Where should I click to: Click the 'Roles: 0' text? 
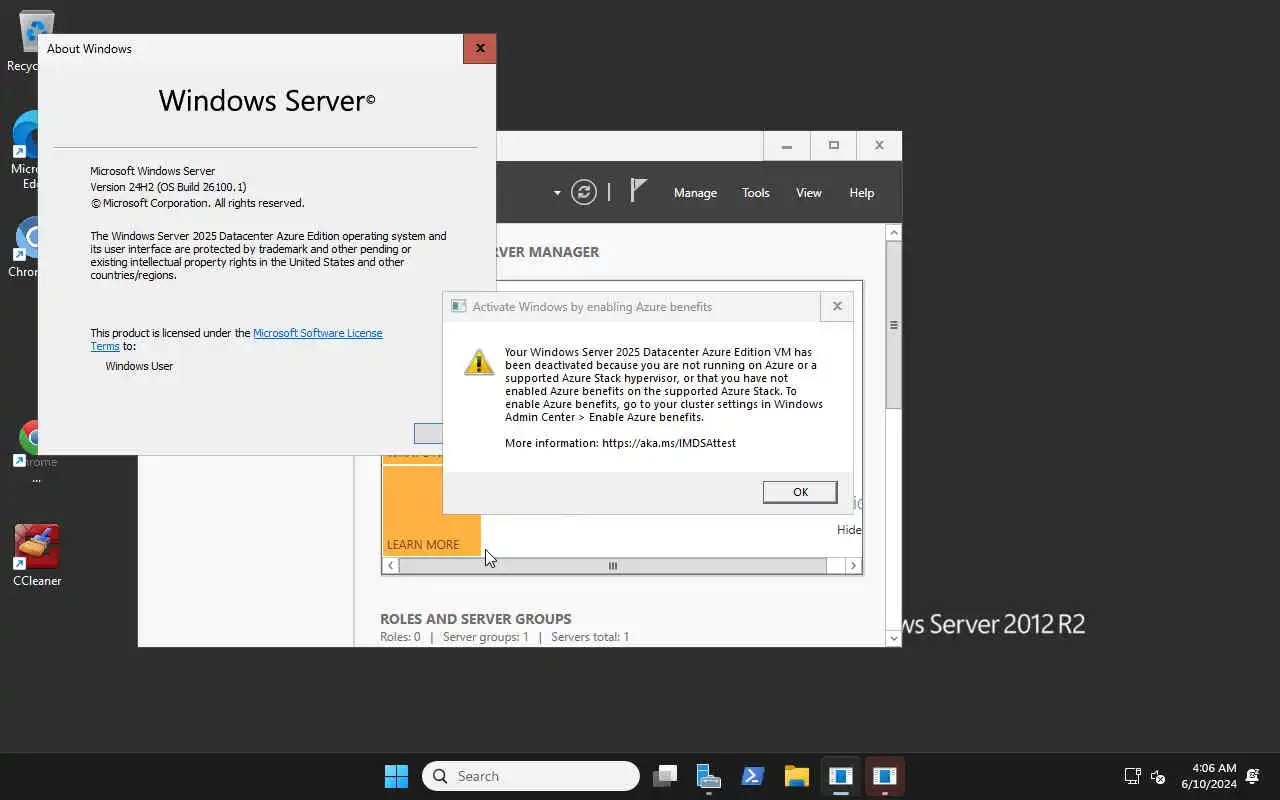click(400, 637)
